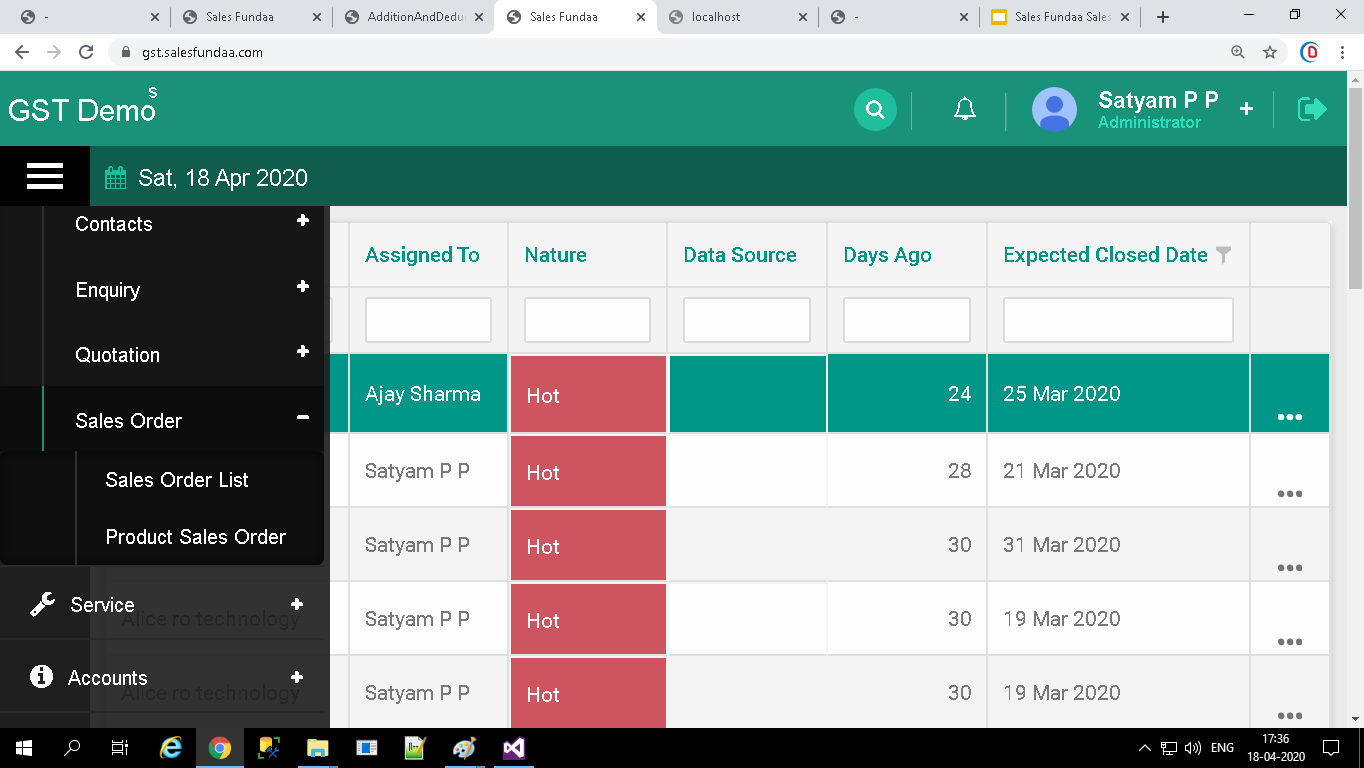
Task: Click the Service wrench icon
Action: coord(42,604)
